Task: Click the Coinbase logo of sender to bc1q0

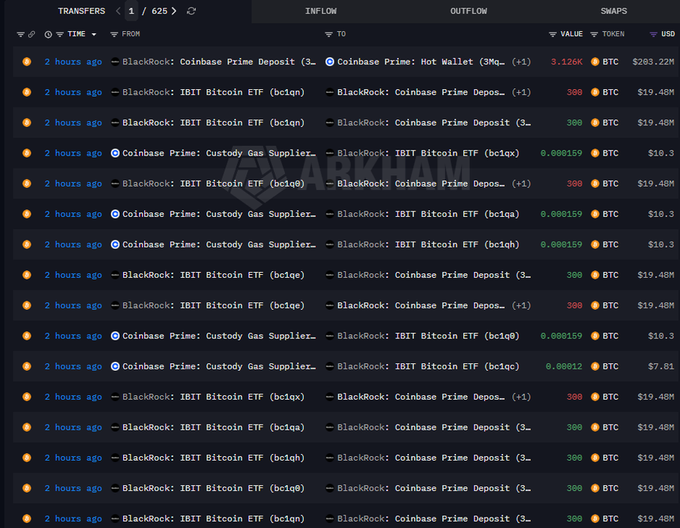Action: 115,336
